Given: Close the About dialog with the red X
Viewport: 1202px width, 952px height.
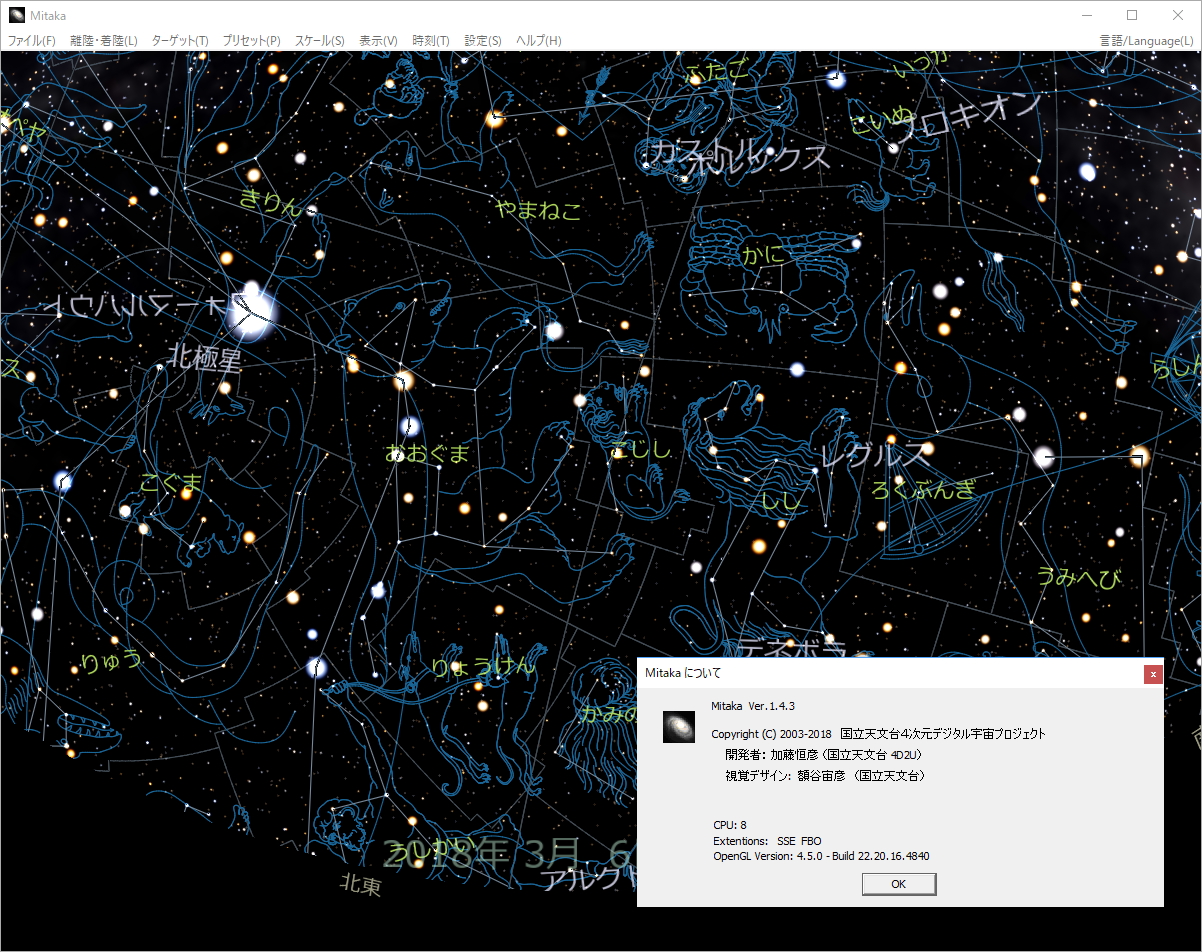Looking at the screenshot, I should [x=1152, y=674].
